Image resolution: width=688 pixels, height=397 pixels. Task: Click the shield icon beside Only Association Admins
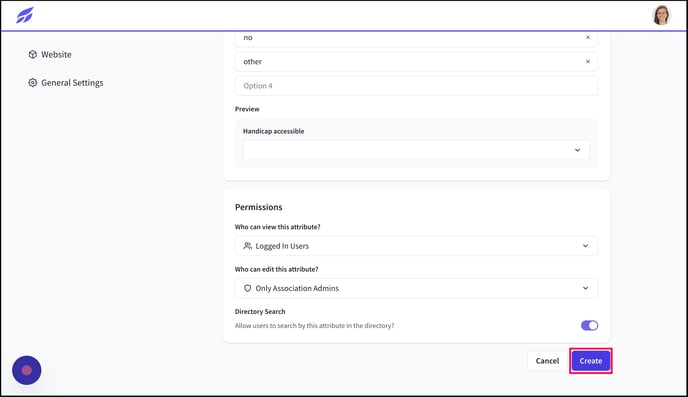(247, 288)
